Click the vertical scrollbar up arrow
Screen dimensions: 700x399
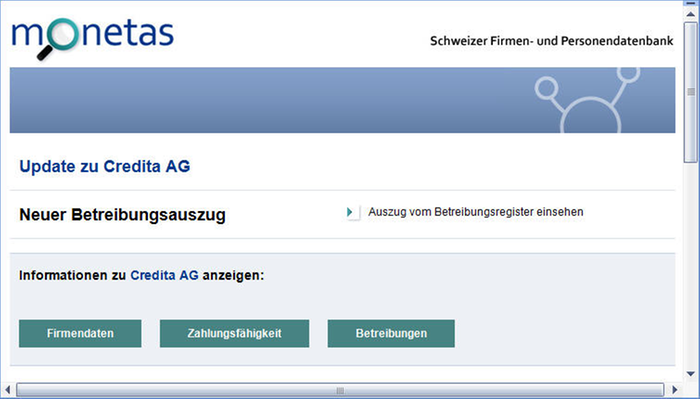click(691, 14)
